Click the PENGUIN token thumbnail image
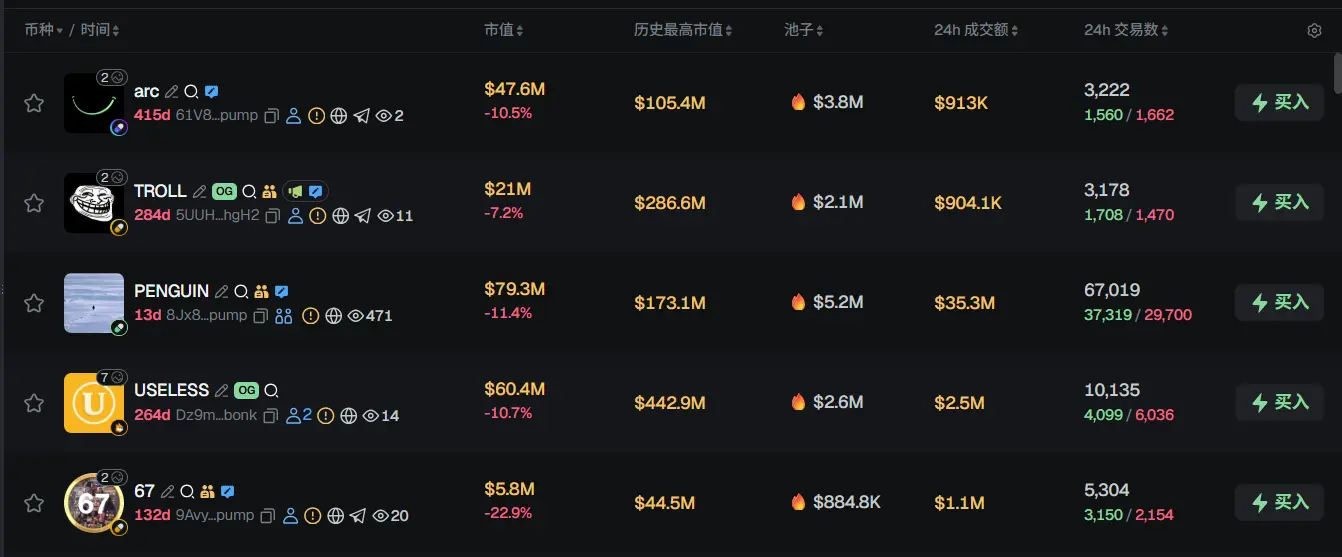Screen dimensions: 1342x557 pyautogui.click(x=94, y=303)
